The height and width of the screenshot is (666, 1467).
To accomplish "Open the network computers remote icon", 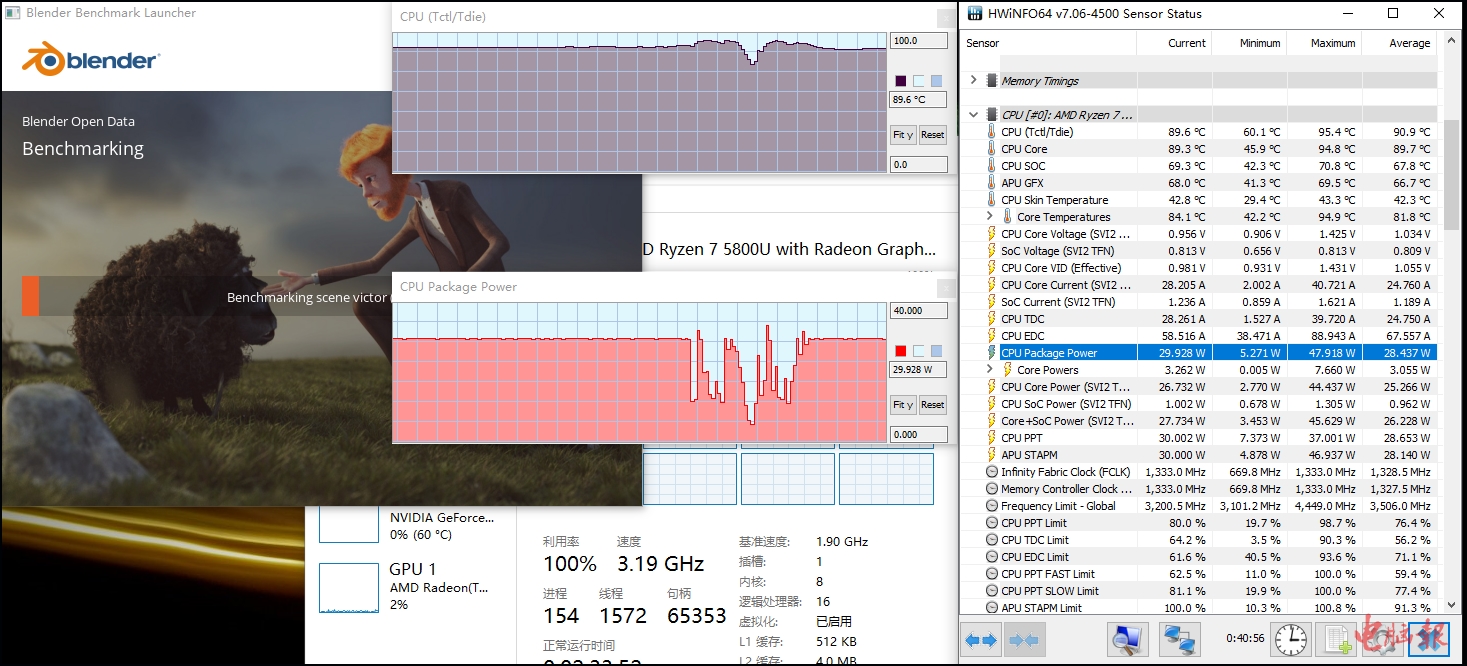I will [1180, 639].
